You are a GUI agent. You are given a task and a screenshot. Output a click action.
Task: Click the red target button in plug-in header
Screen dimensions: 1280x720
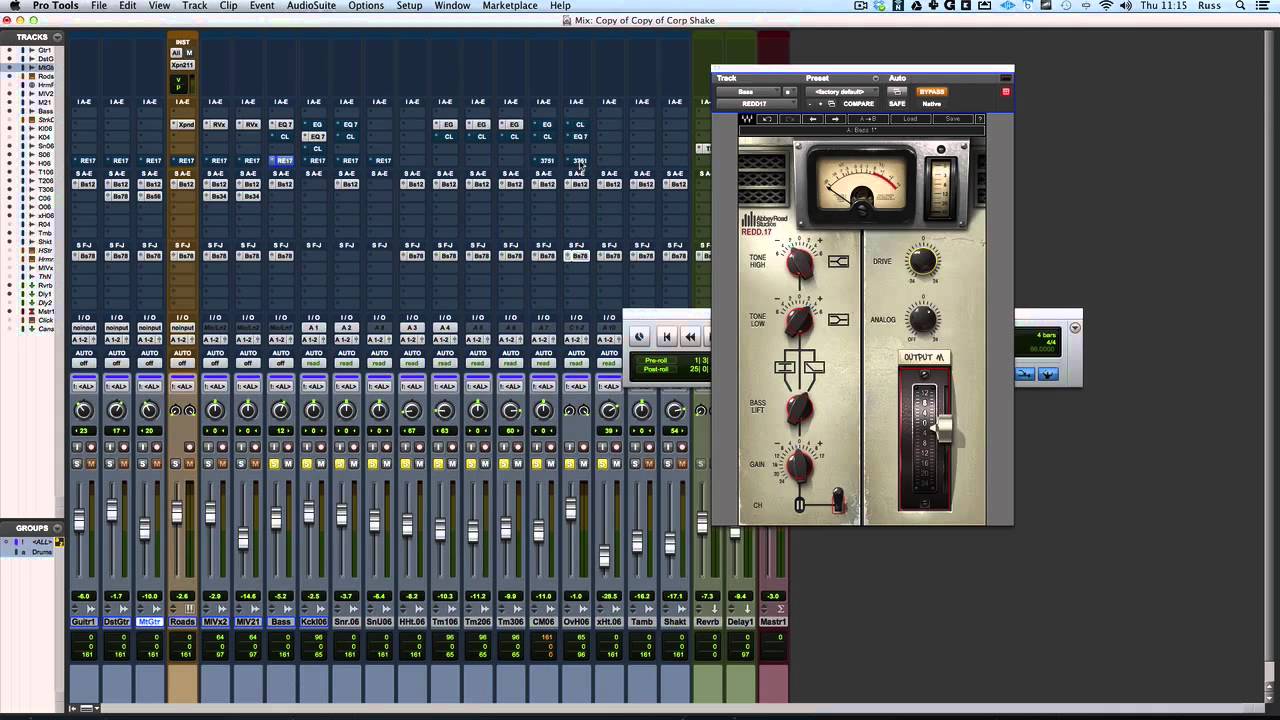pyautogui.click(x=1006, y=92)
